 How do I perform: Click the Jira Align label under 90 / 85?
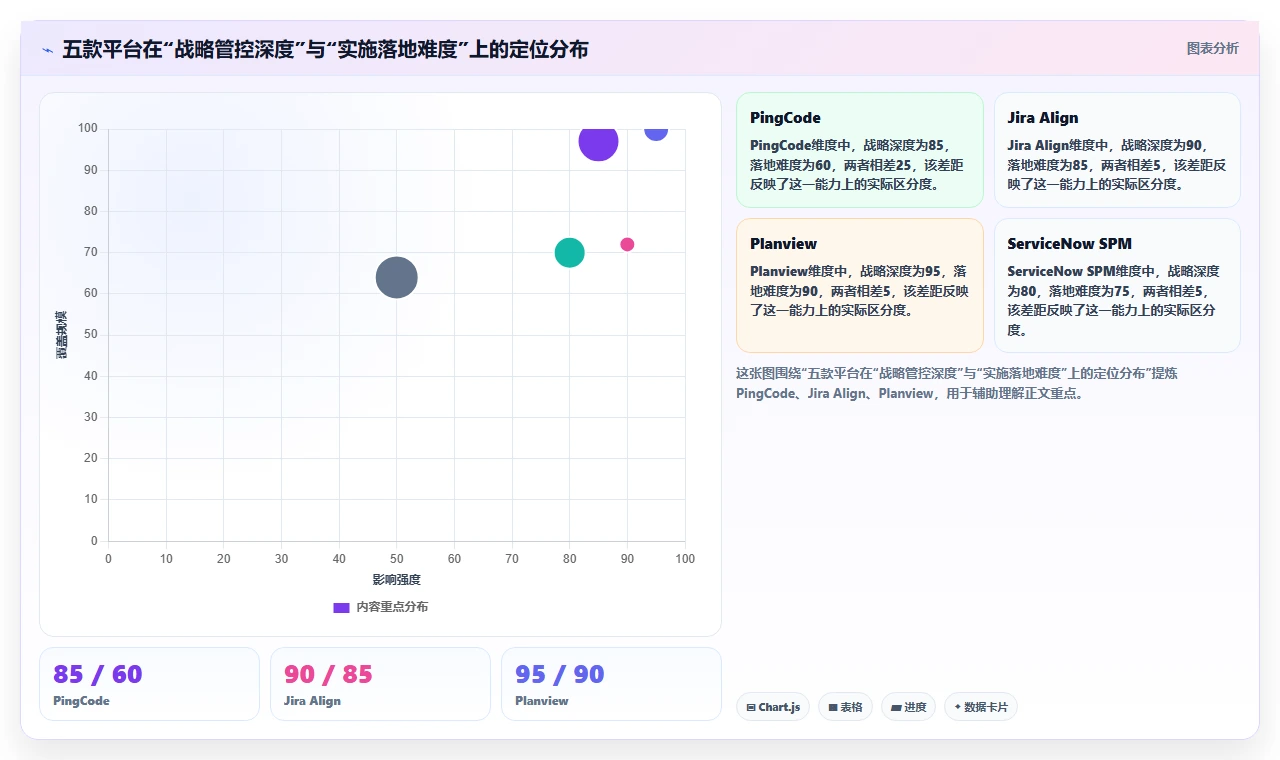[312, 701]
